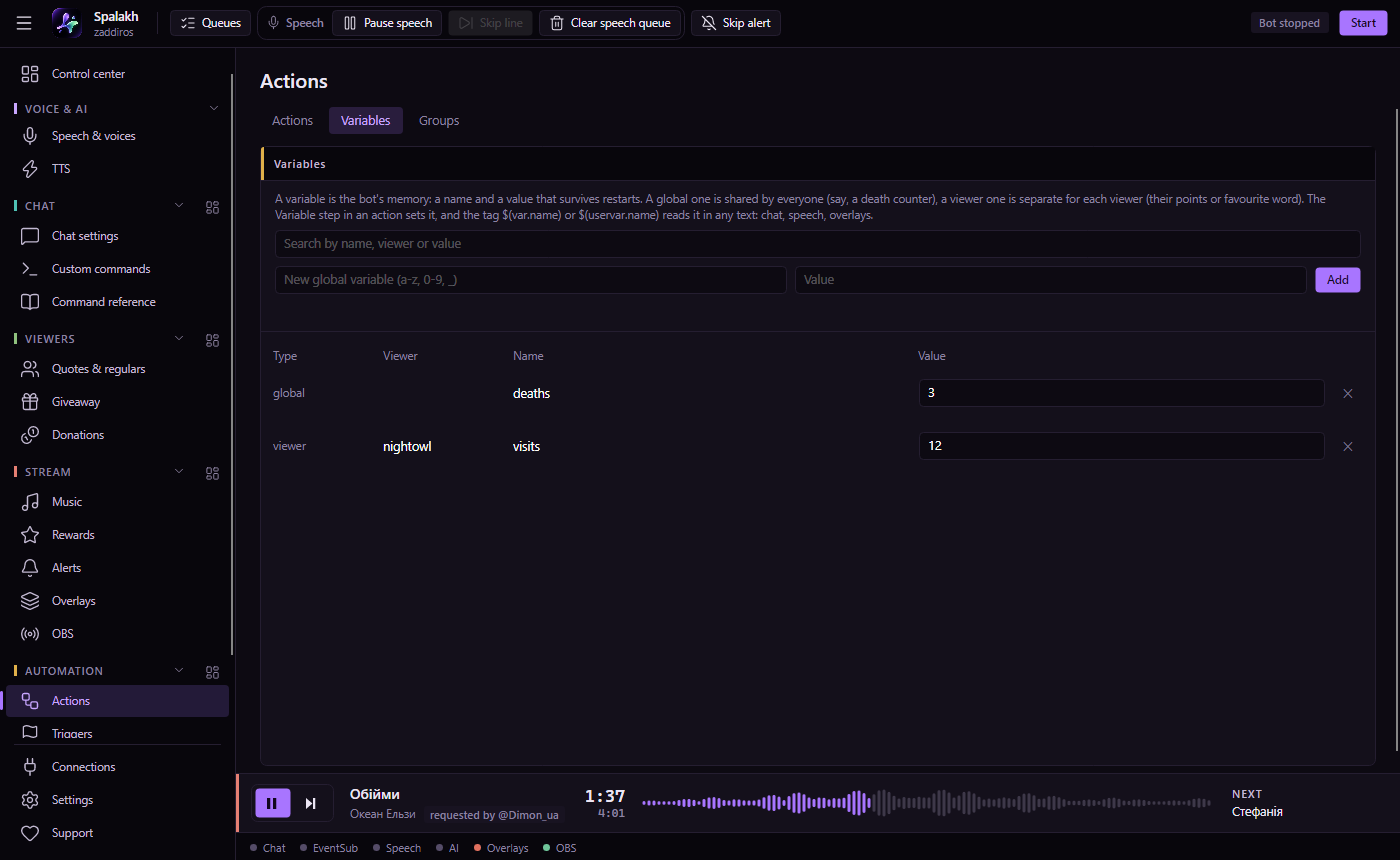
Task: Collapse the VIEWERS sidebar section
Action: tap(180, 339)
